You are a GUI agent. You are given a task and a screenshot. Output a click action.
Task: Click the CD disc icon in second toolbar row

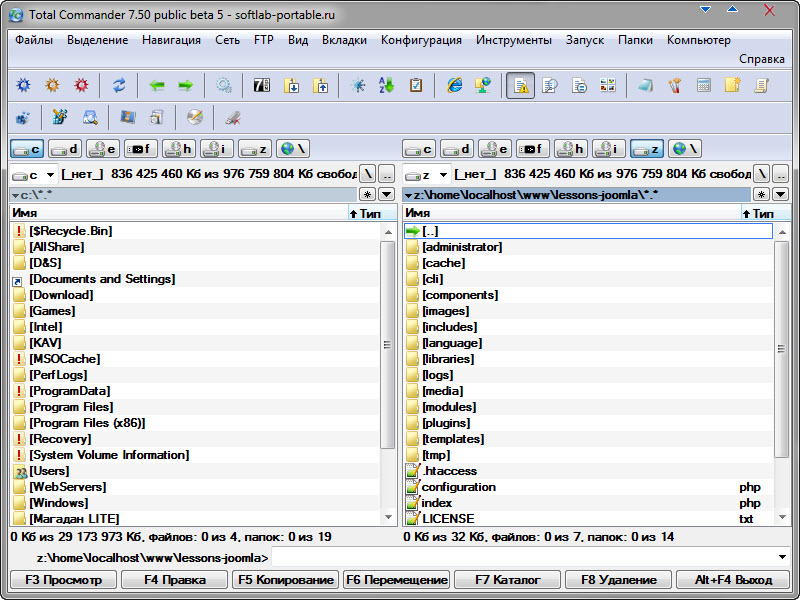tap(194, 118)
